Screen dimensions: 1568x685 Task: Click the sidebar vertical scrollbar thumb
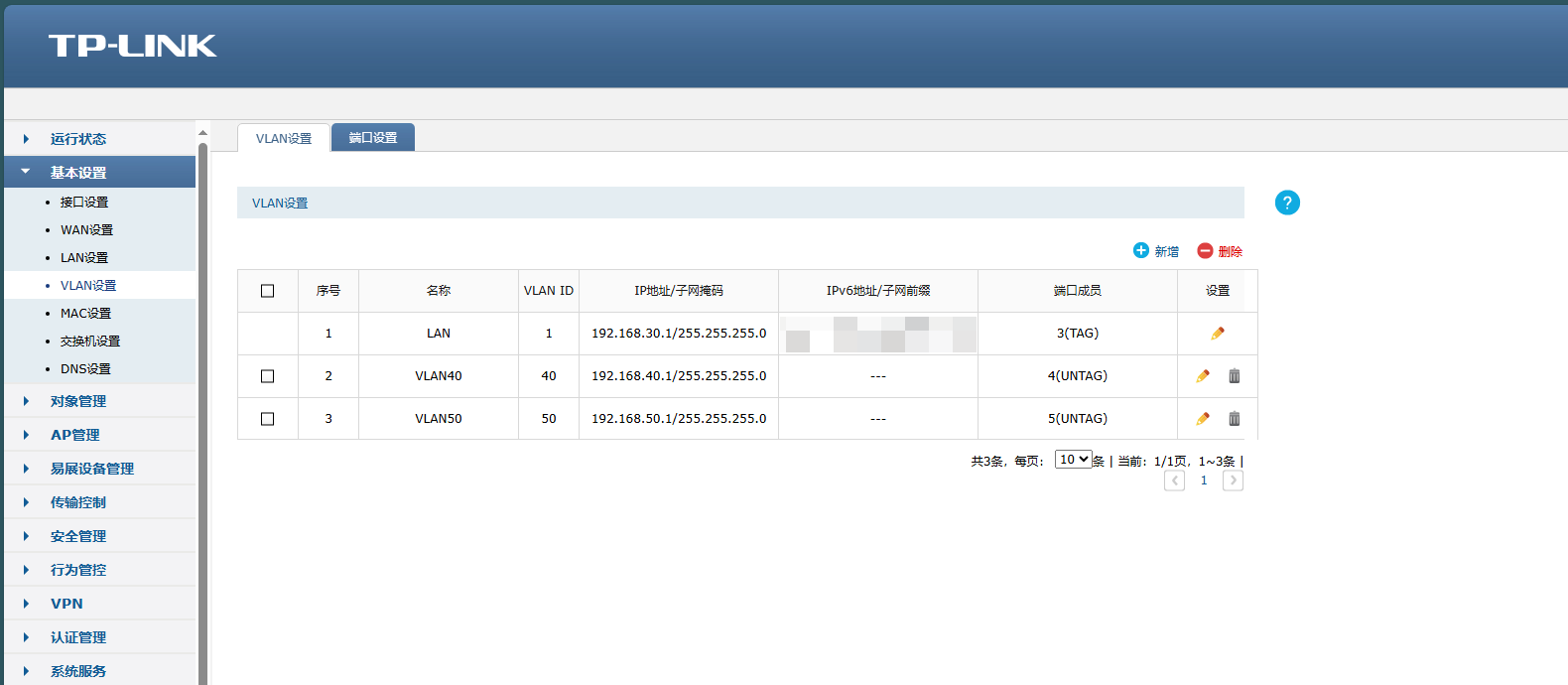pyautogui.click(x=202, y=414)
